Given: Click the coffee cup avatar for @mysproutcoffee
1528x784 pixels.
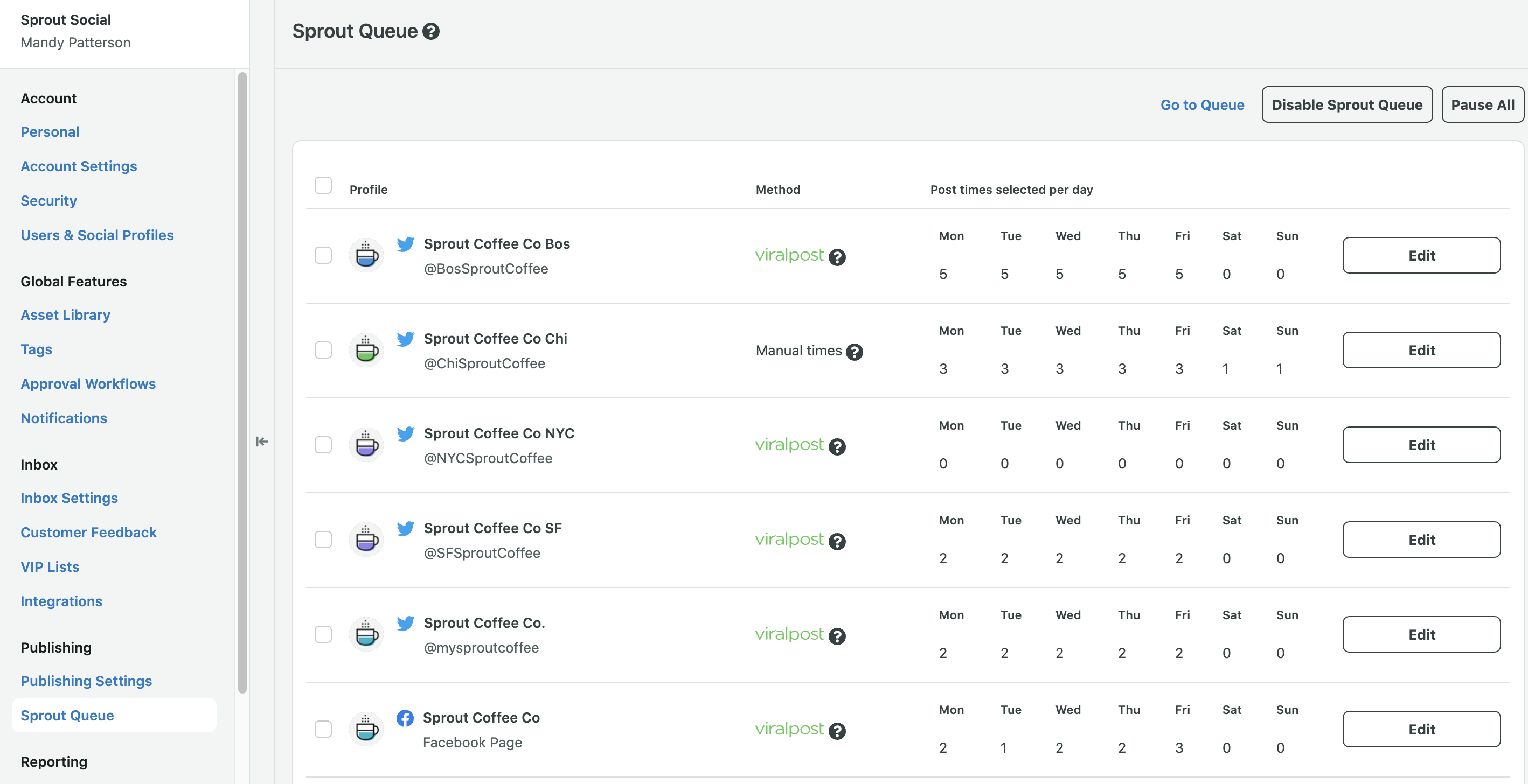Looking at the screenshot, I should point(366,635).
